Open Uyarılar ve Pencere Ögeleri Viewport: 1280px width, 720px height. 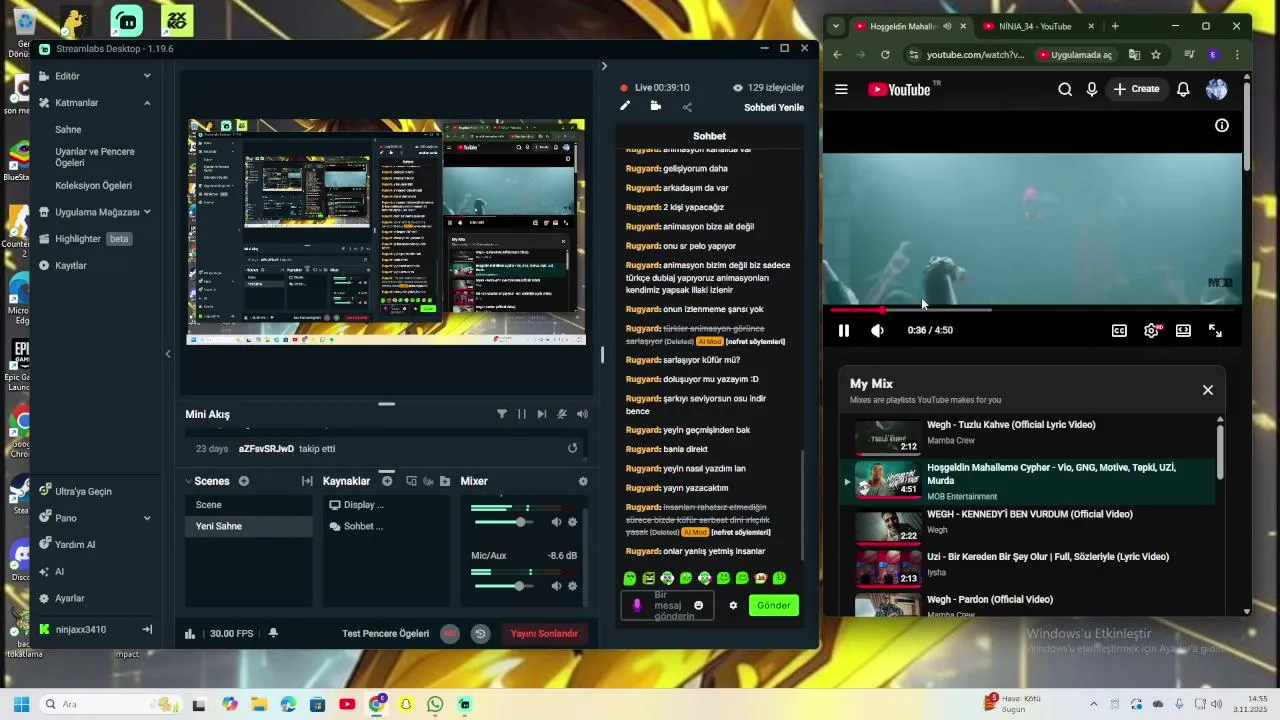click(x=95, y=157)
